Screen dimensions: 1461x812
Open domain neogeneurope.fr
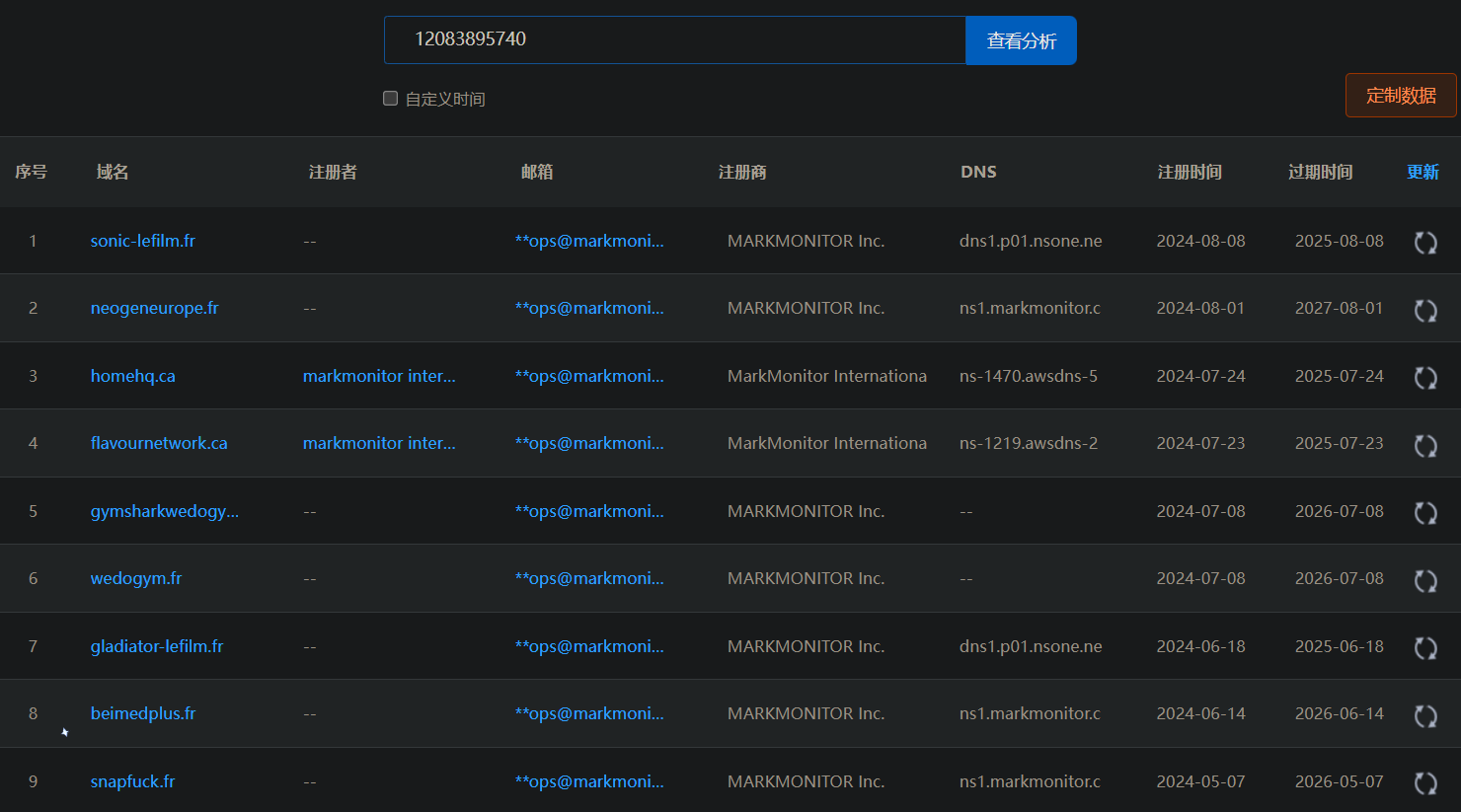click(154, 308)
